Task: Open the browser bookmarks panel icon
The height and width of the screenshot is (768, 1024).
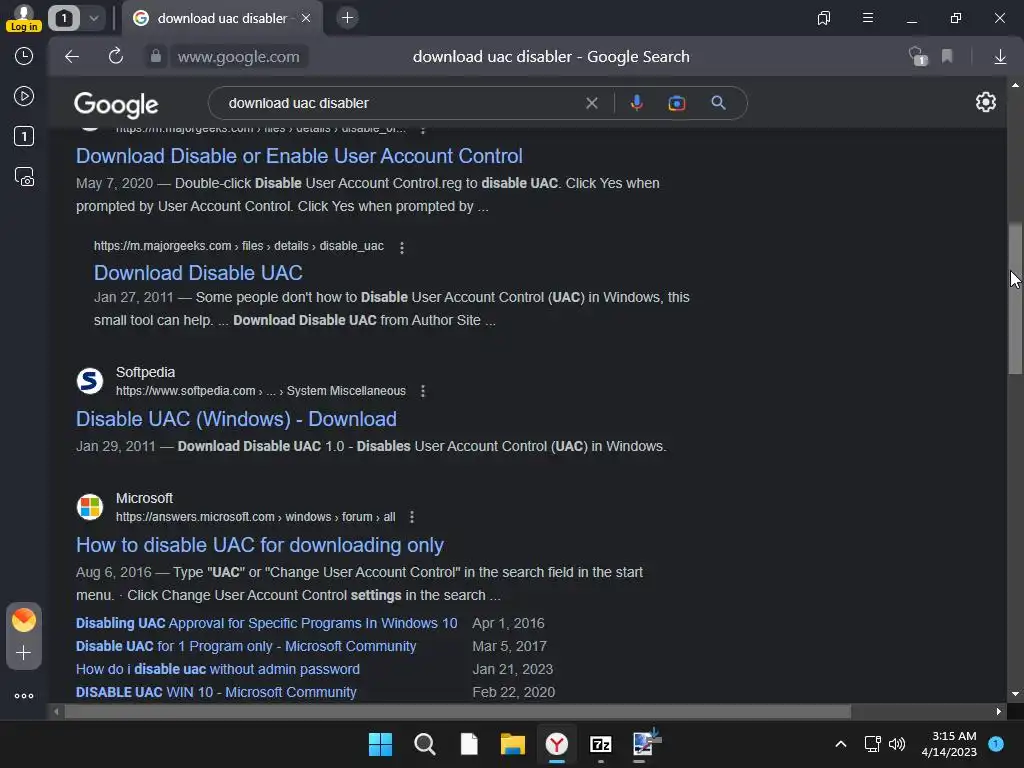Action: pyautogui.click(x=824, y=18)
